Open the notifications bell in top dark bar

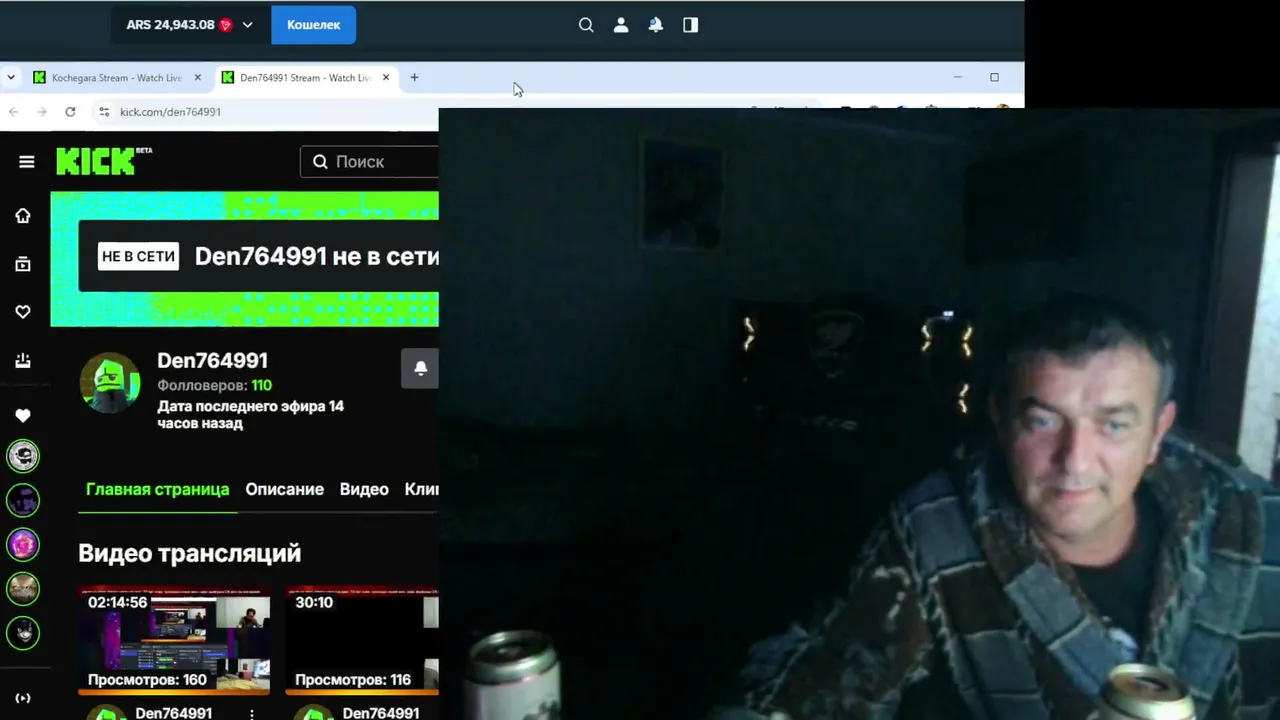coord(655,25)
